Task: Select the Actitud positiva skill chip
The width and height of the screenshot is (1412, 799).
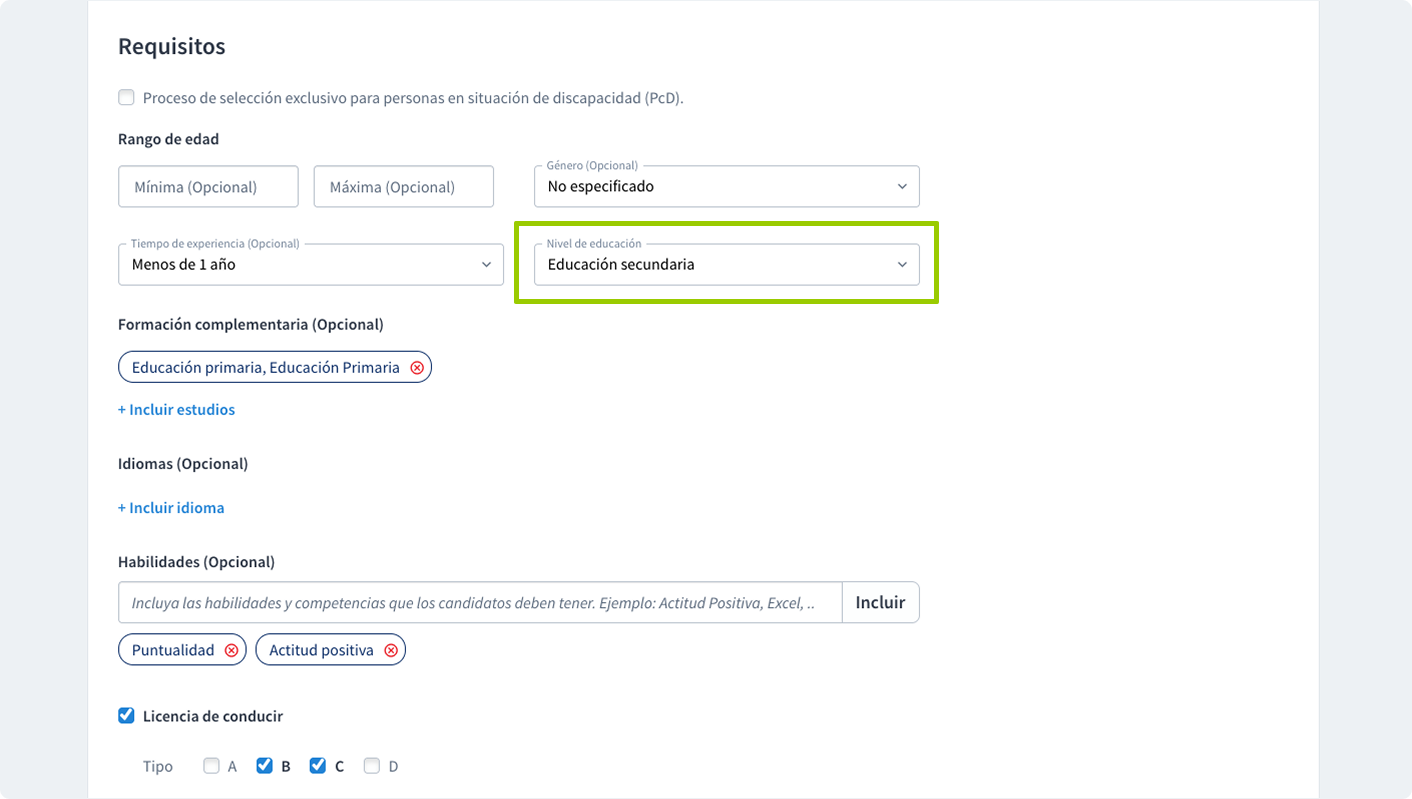Action: (x=321, y=650)
